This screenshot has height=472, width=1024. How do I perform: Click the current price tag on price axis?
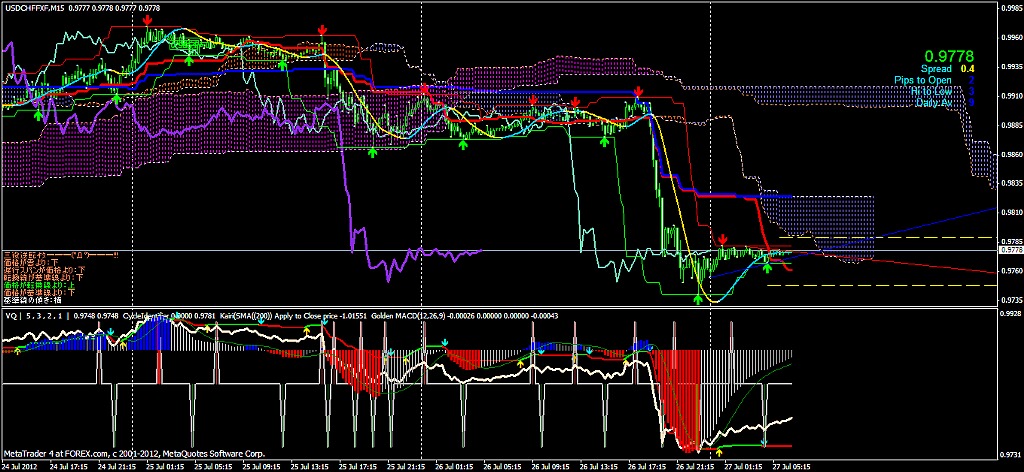click(1008, 250)
